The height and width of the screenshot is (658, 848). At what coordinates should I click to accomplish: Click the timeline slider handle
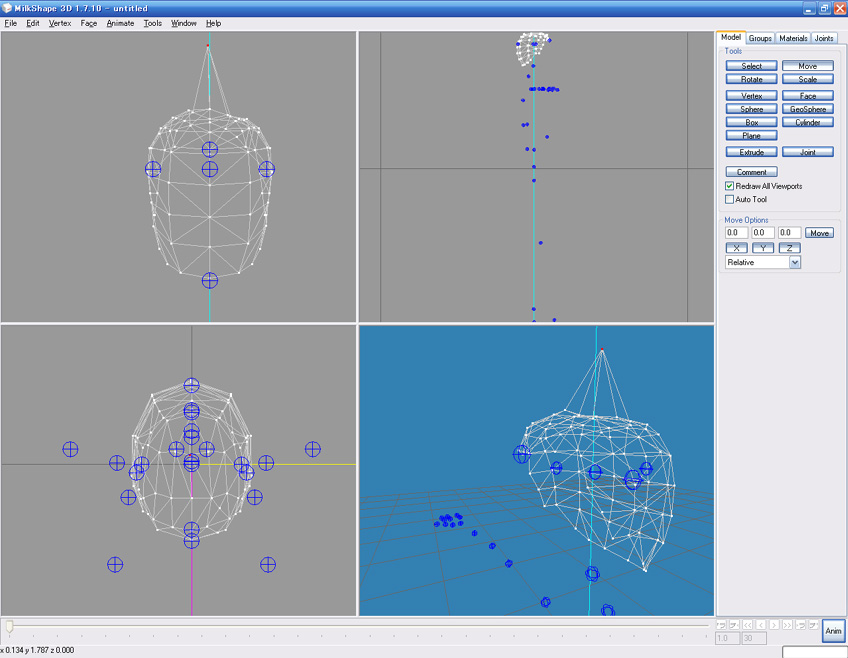(9, 626)
